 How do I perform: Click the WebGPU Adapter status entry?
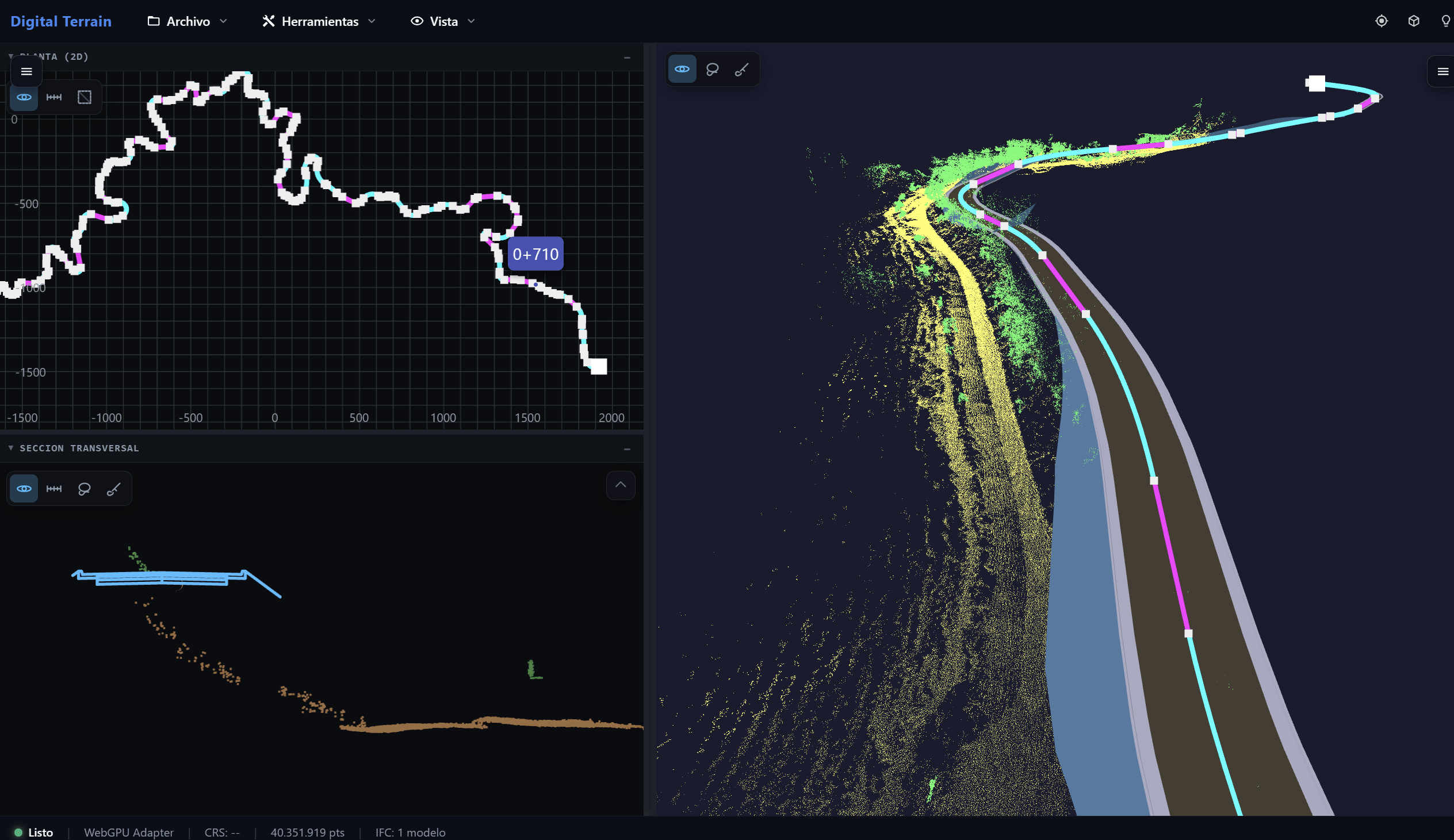(x=129, y=833)
